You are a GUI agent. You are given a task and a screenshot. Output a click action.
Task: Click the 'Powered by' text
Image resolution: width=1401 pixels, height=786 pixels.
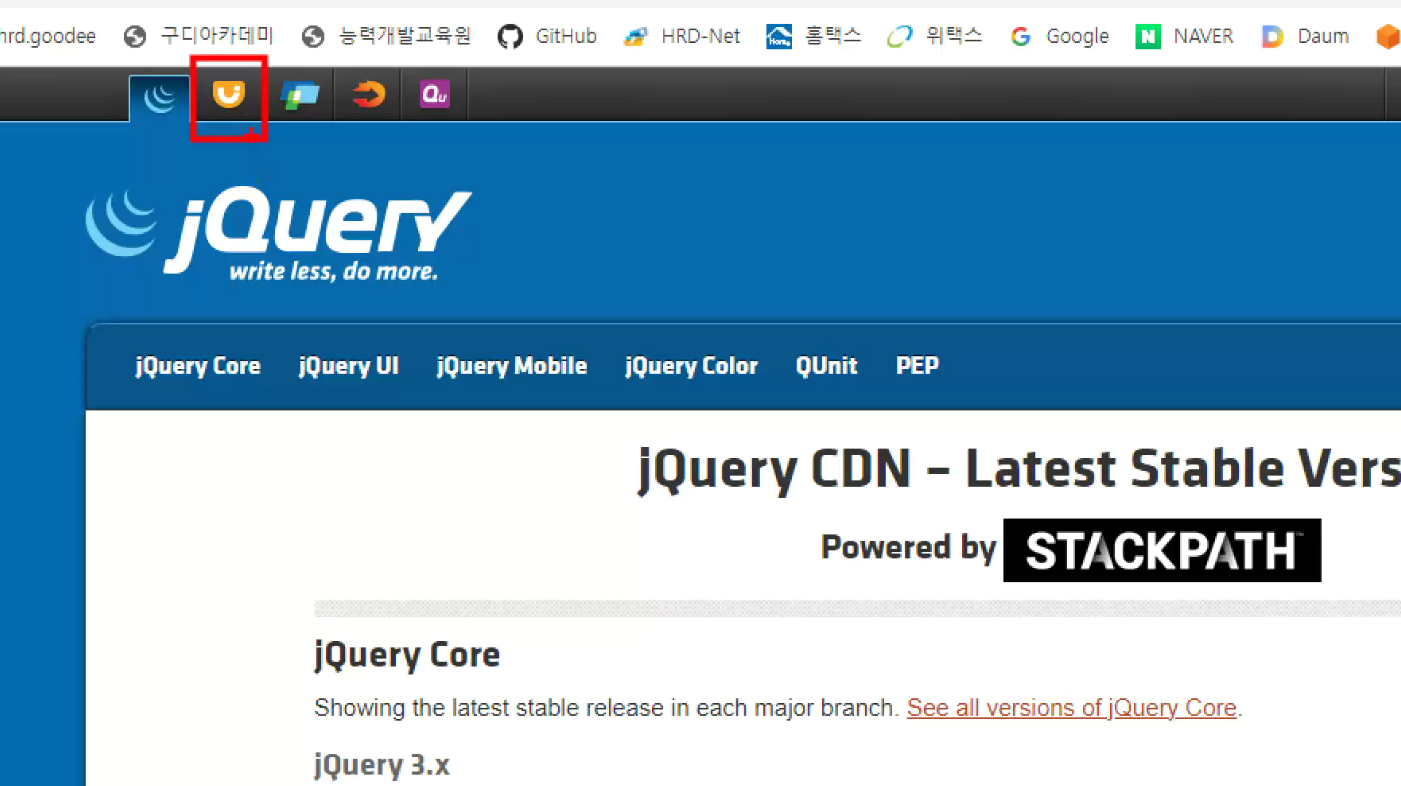[x=909, y=548]
